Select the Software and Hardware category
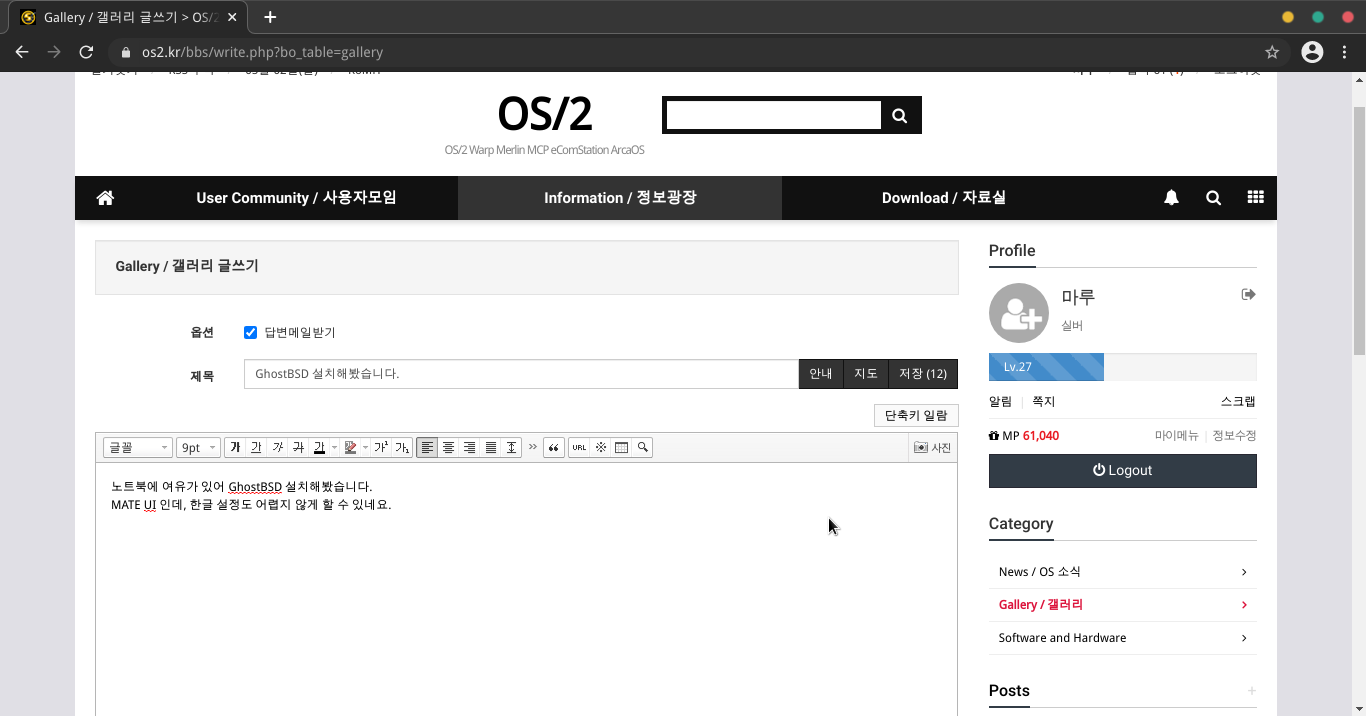This screenshot has height=716, width=1366. point(1062,638)
